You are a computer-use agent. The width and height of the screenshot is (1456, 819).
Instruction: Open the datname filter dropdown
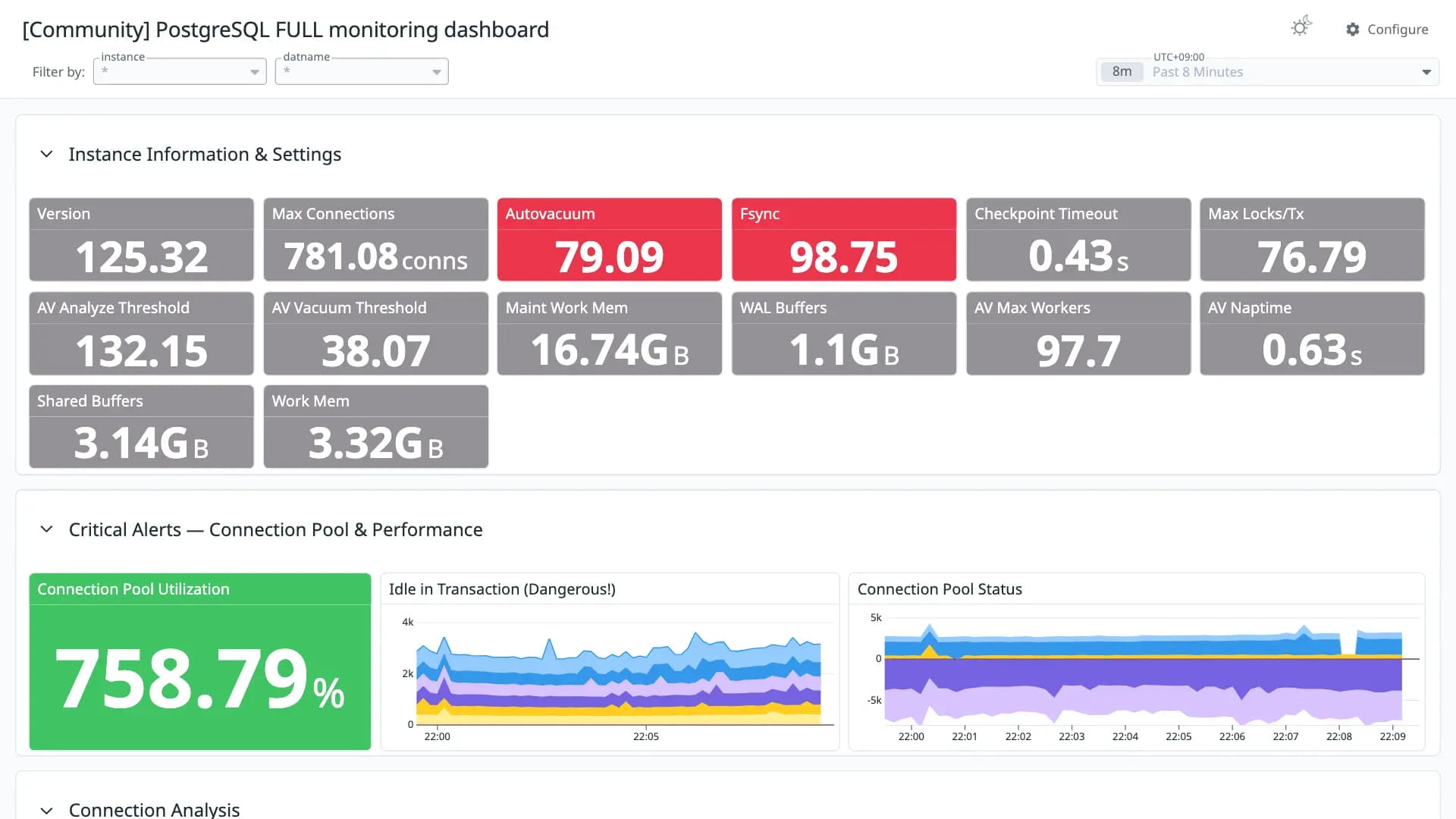[x=362, y=71]
